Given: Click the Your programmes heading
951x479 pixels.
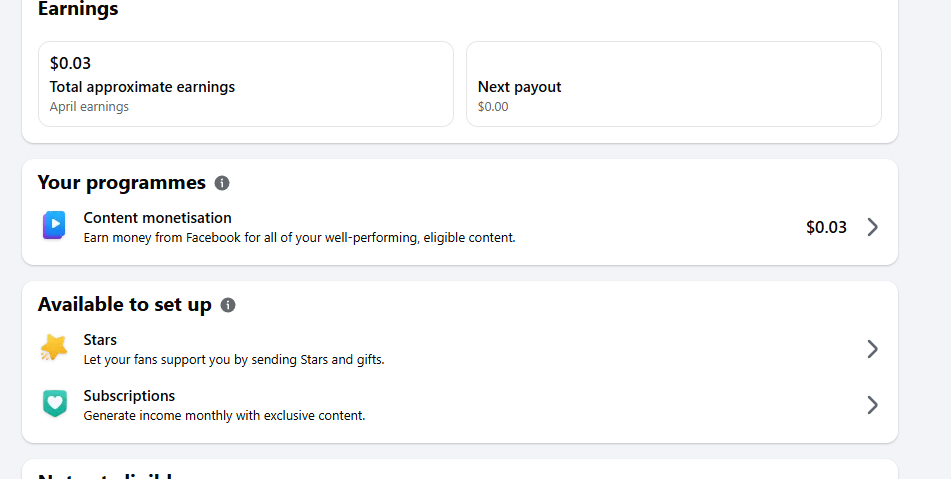Looking at the screenshot, I should click(121, 183).
